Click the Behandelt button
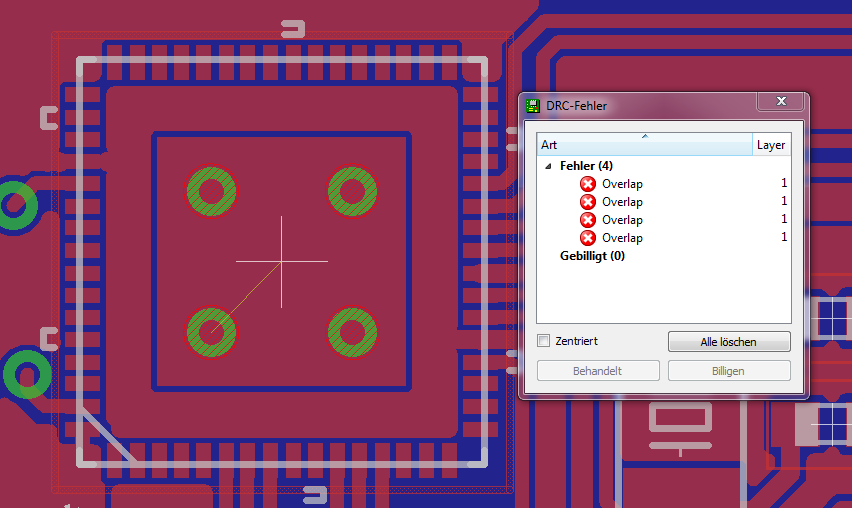This screenshot has height=508, width=852. pos(598,371)
